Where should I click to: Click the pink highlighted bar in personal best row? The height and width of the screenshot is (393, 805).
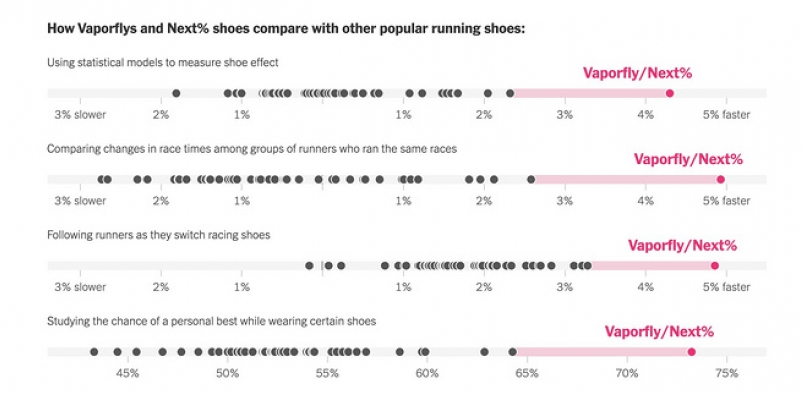click(602, 352)
